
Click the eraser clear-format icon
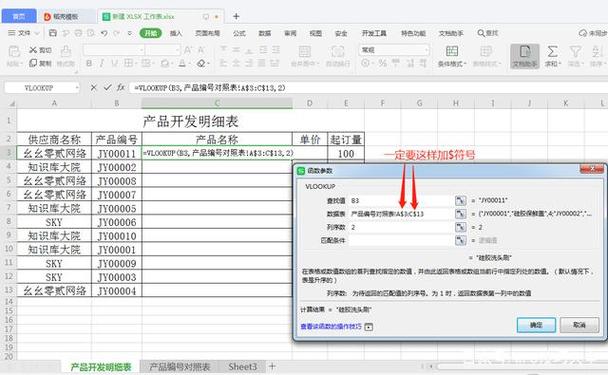(x=201, y=63)
